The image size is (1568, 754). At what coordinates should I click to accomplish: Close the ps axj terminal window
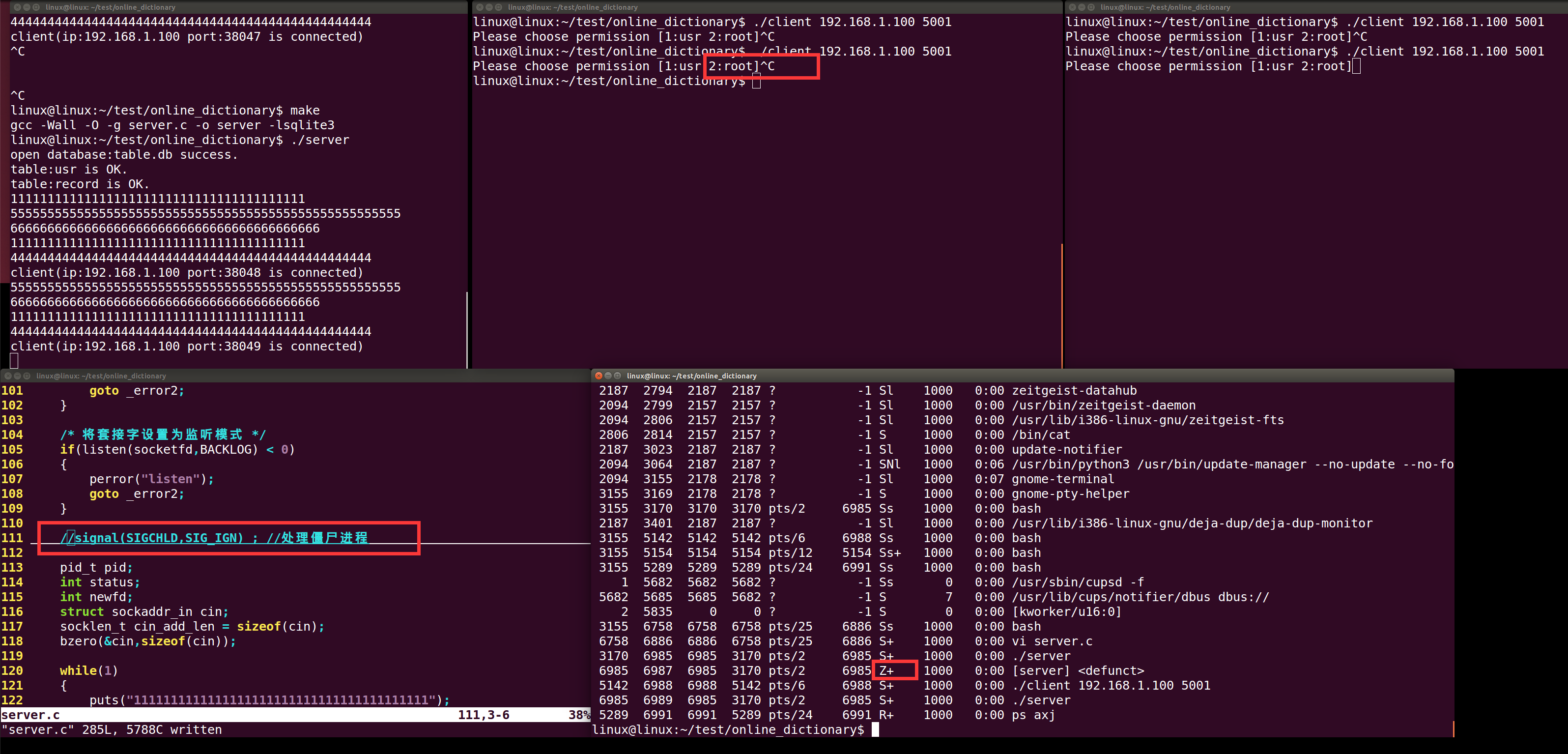[599, 376]
